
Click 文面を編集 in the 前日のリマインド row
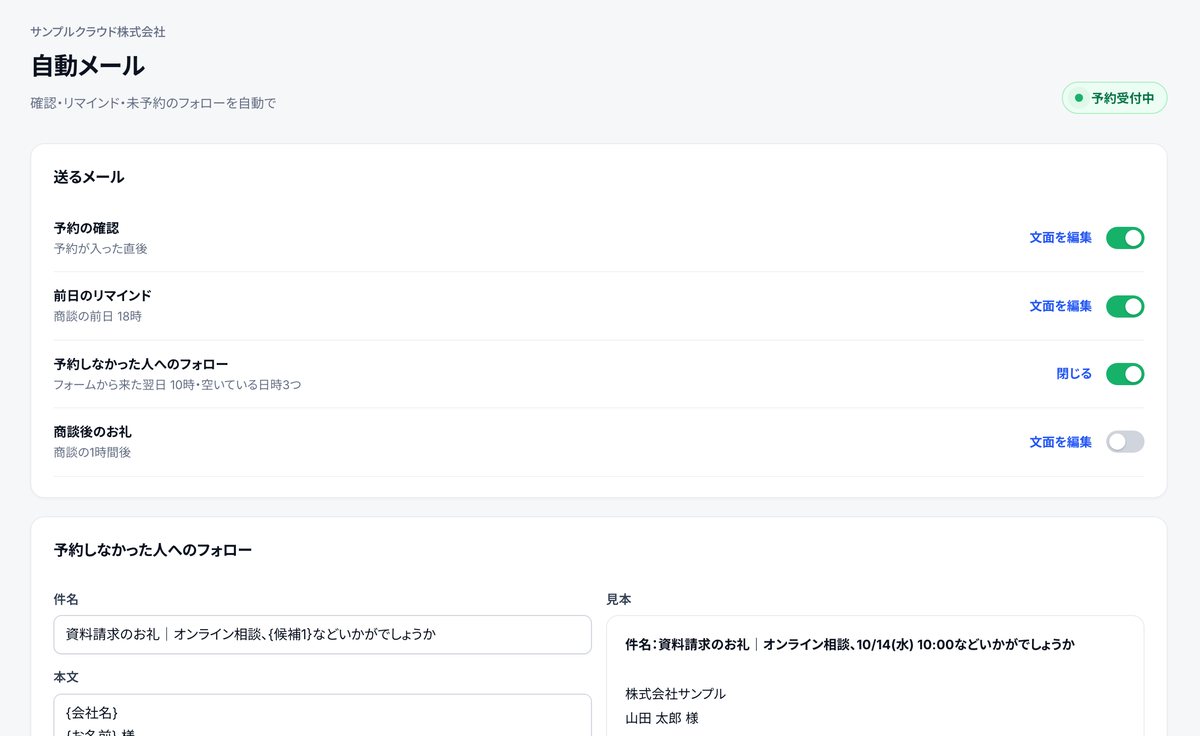click(1061, 306)
